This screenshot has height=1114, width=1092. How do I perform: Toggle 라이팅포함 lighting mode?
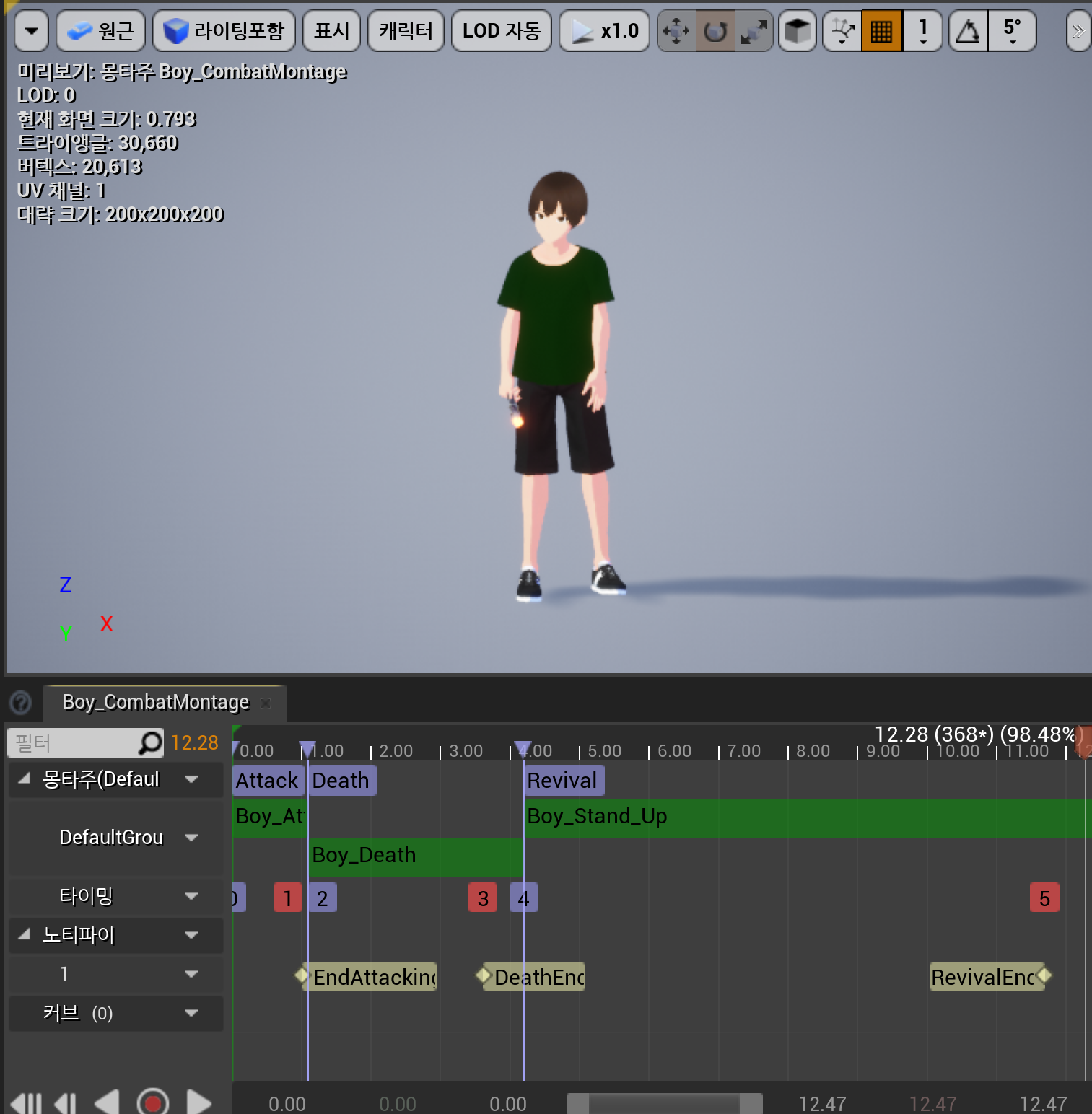click(224, 30)
